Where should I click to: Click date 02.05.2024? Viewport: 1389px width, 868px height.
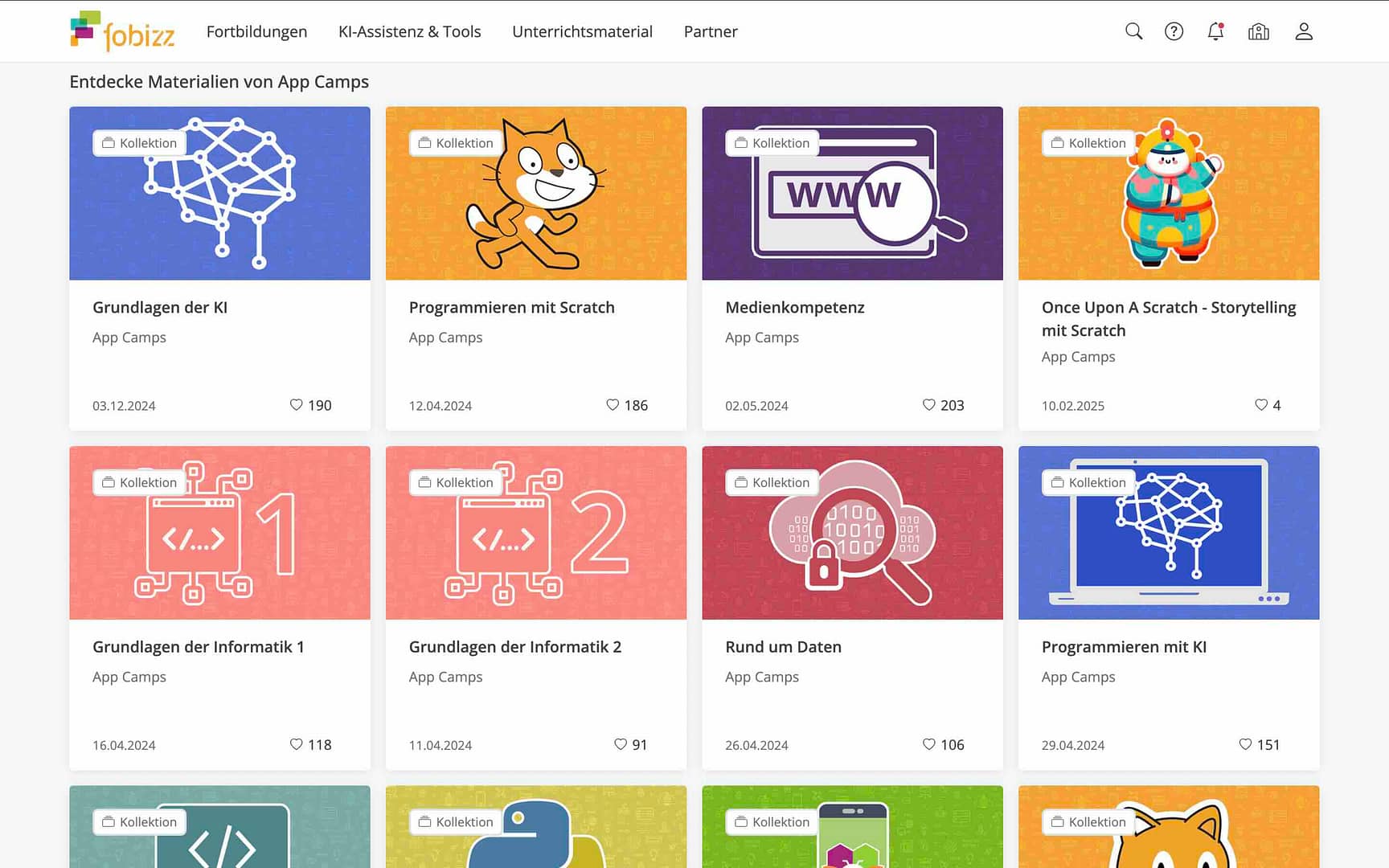(x=756, y=406)
